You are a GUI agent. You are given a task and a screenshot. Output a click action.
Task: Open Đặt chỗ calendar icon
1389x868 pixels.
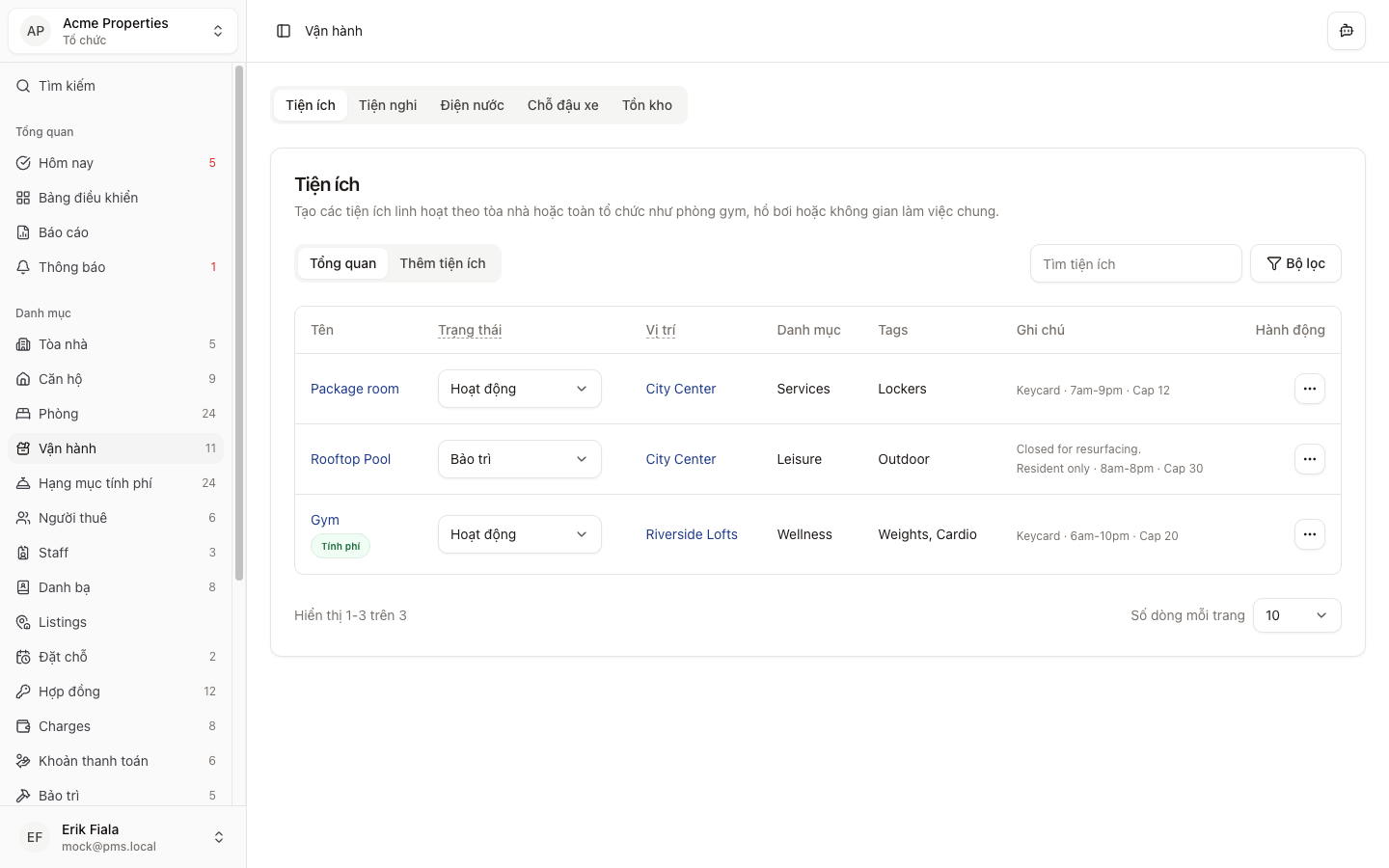pos(23,657)
